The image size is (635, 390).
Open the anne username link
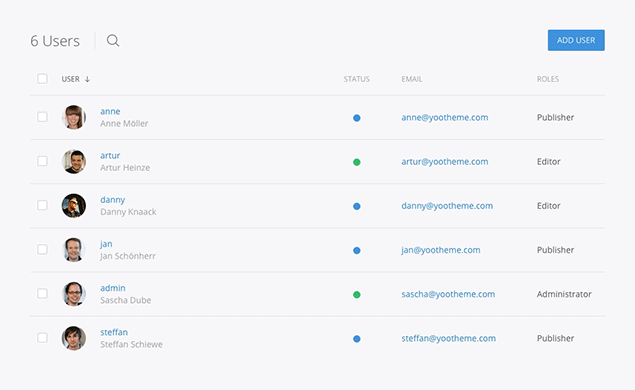pyautogui.click(x=110, y=111)
